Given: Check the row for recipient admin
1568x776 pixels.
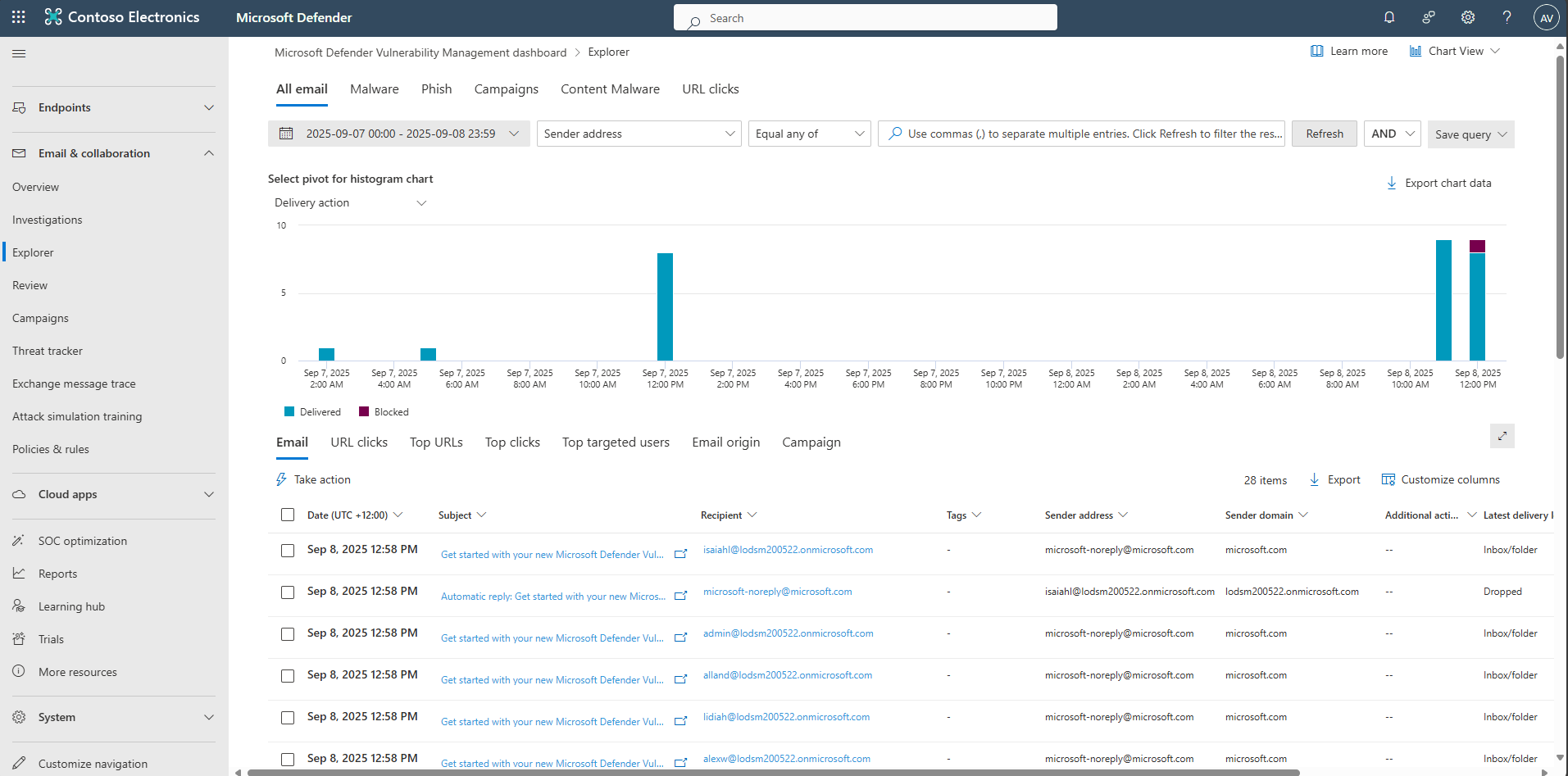Looking at the screenshot, I should 288,634.
